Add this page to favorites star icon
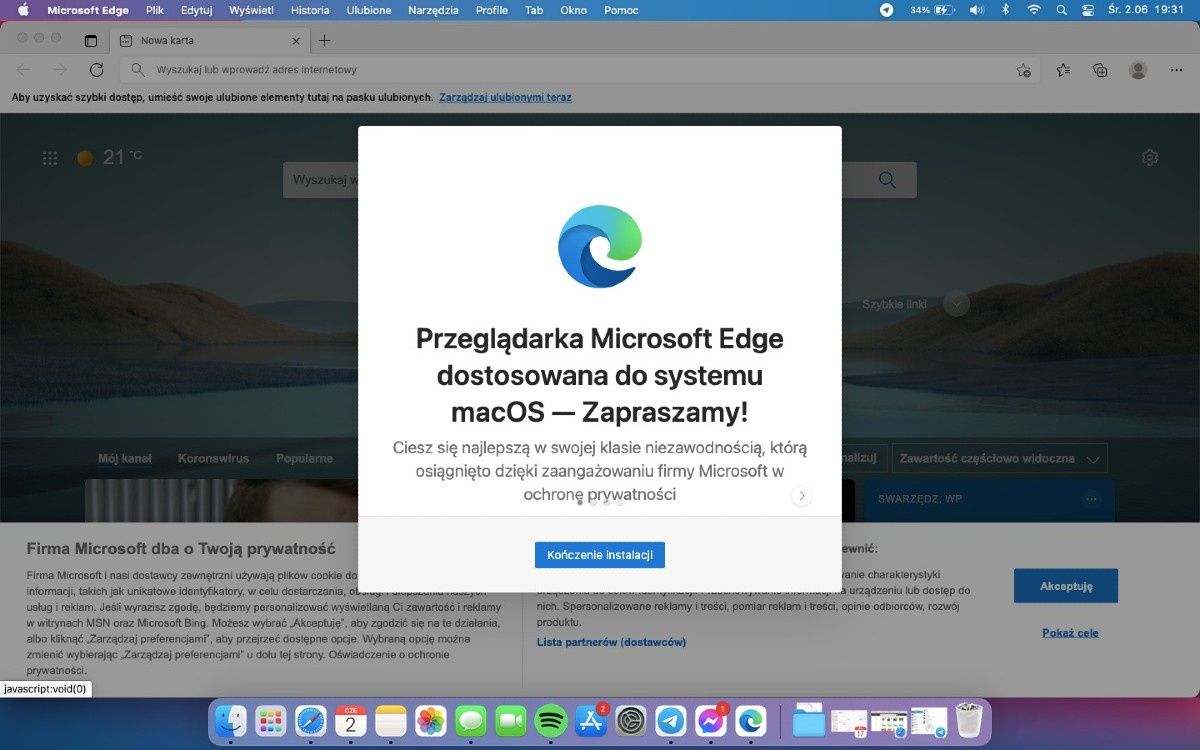This screenshot has width=1200, height=750. pyautogui.click(x=1023, y=70)
